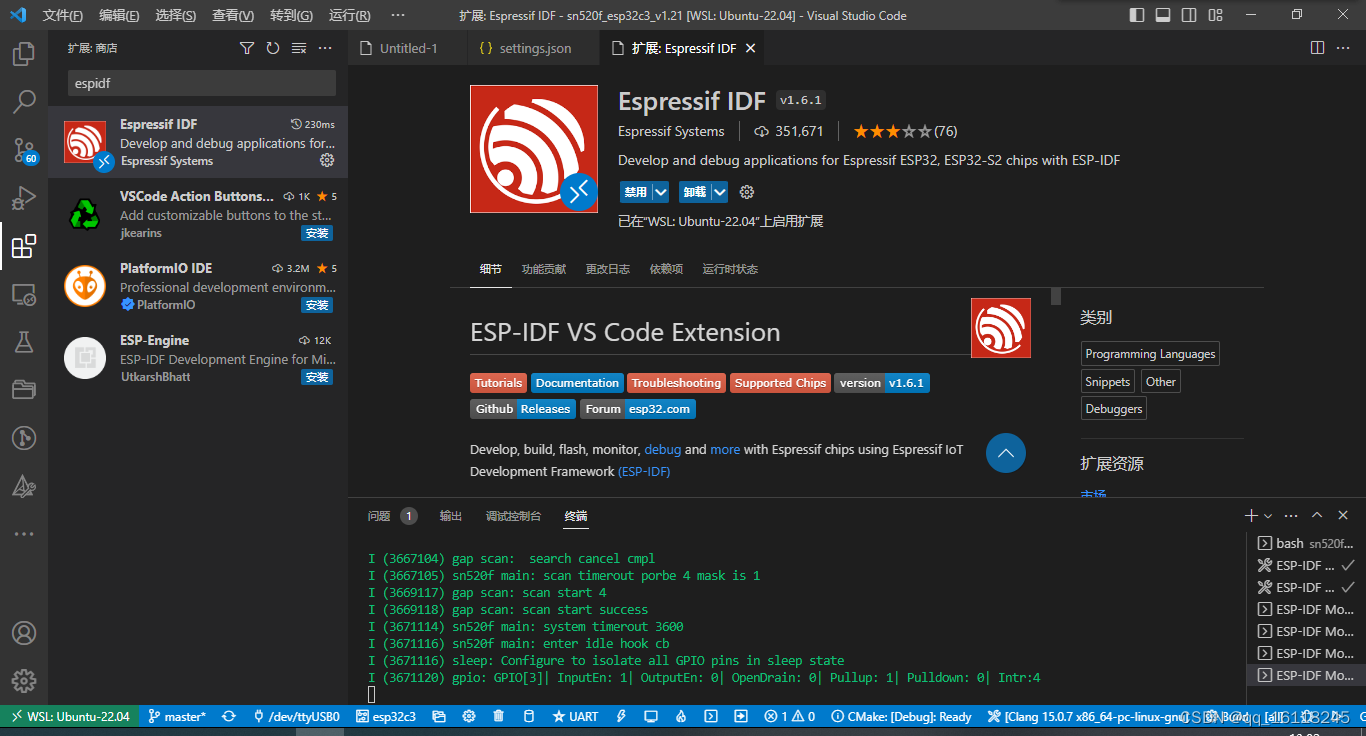Click ESP-IDF build flash monitor flame icon
1366x736 pixels.
click(681, 716)
